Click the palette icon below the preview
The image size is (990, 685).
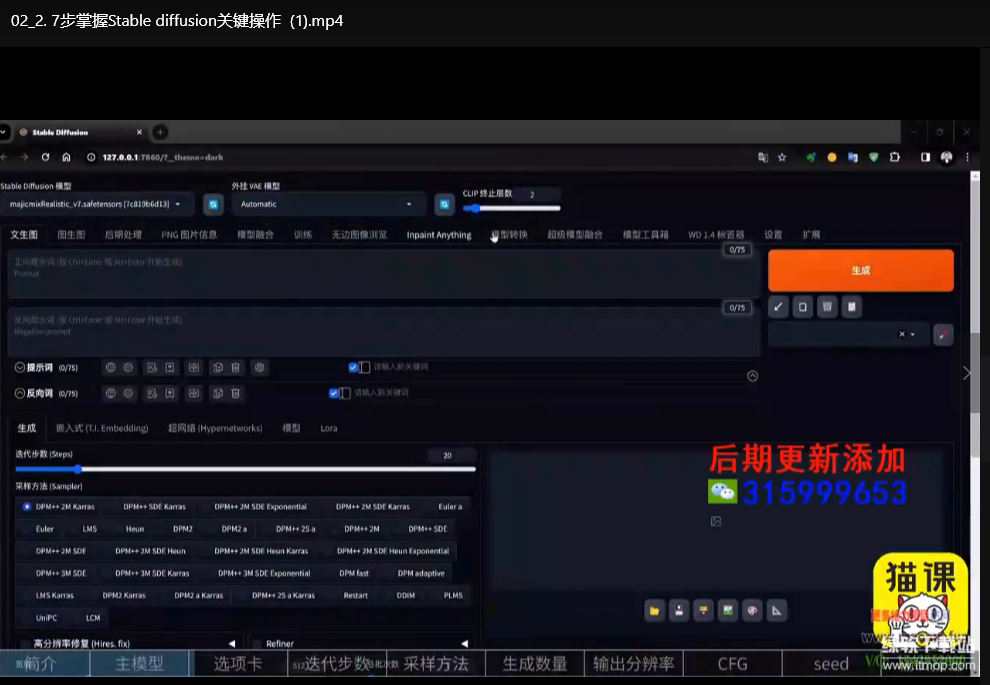(753, 611)
